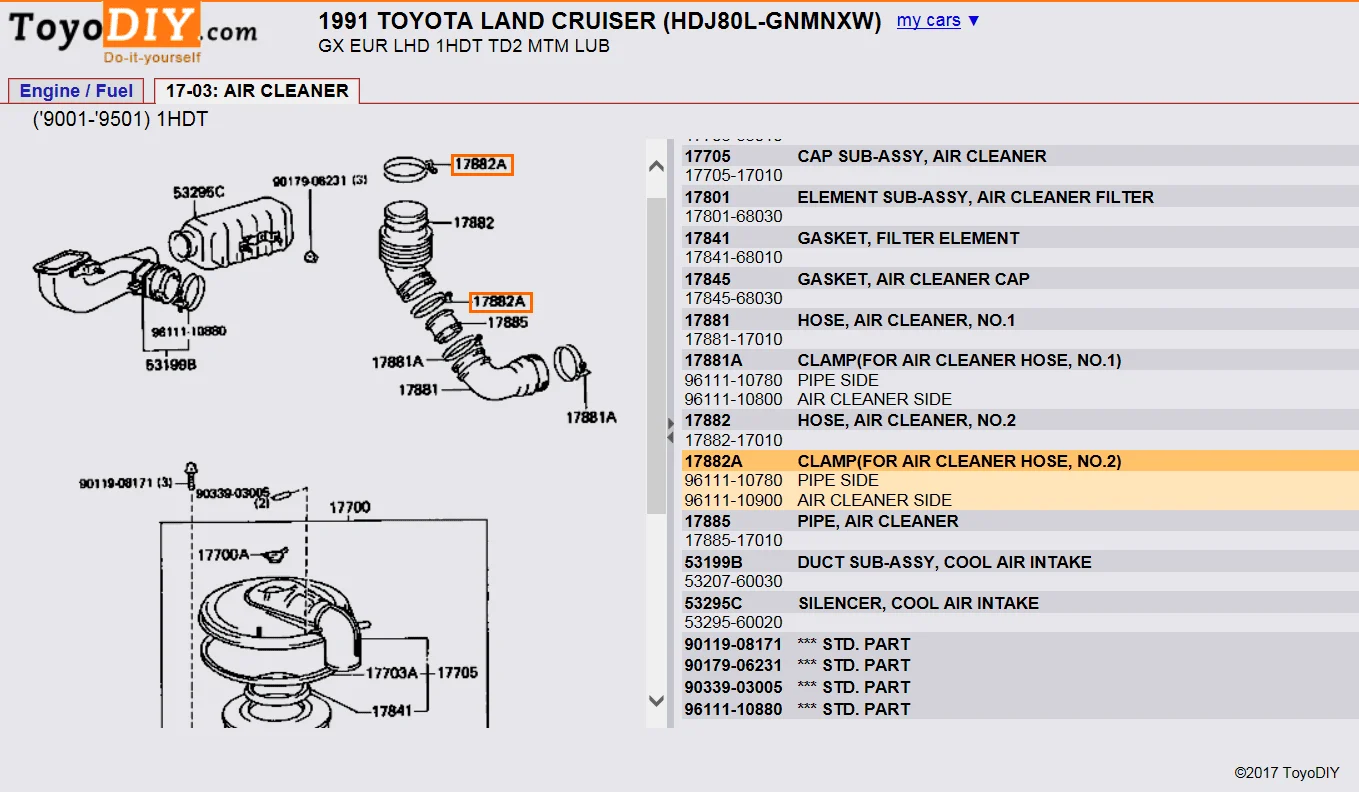Click the ToyoDIY.com logo
This screenshot has height=792, width=1359.
[132, 32]
